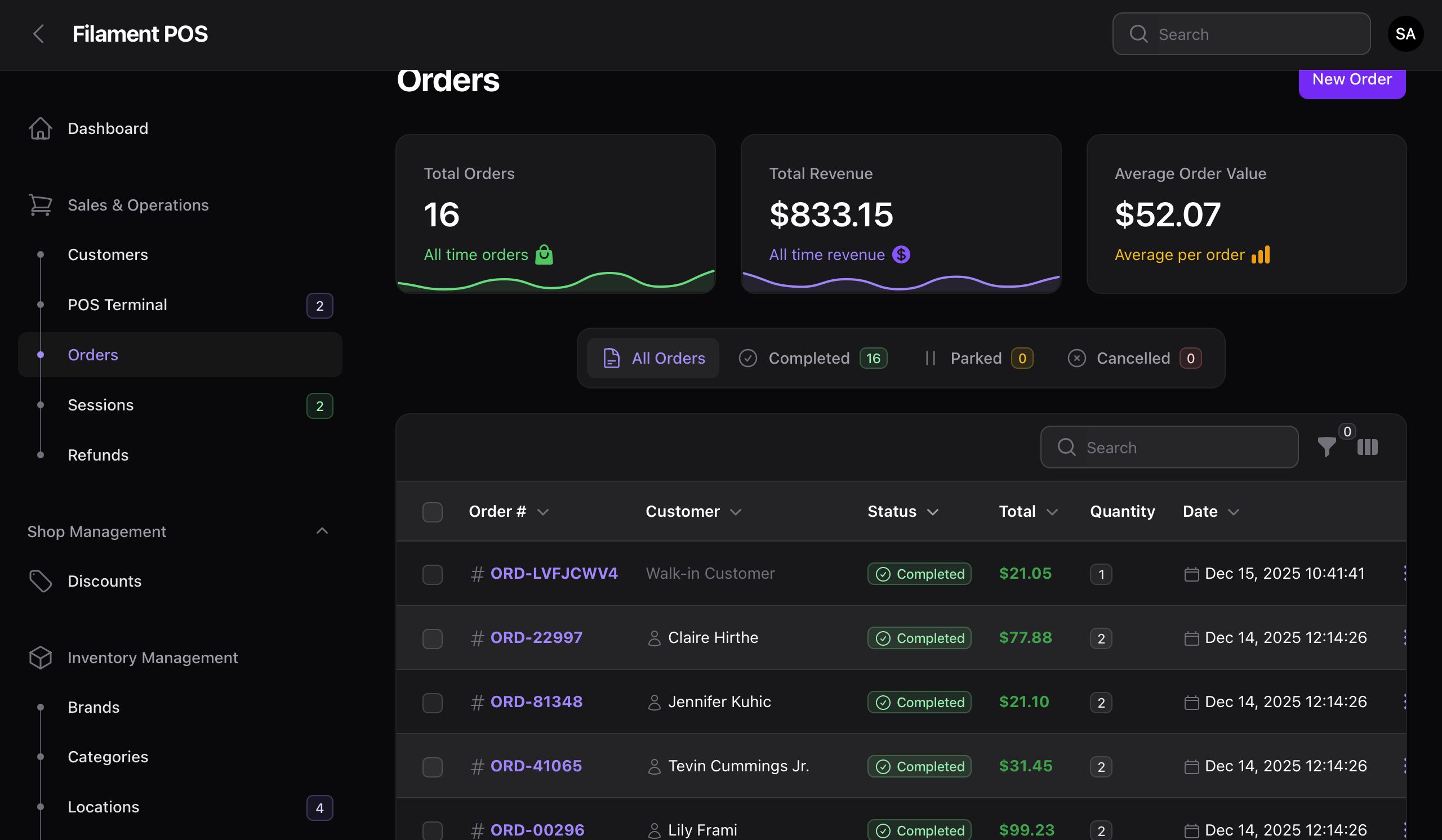Check the row for ORD-81348
The image size is (1442, 840).
432,702
